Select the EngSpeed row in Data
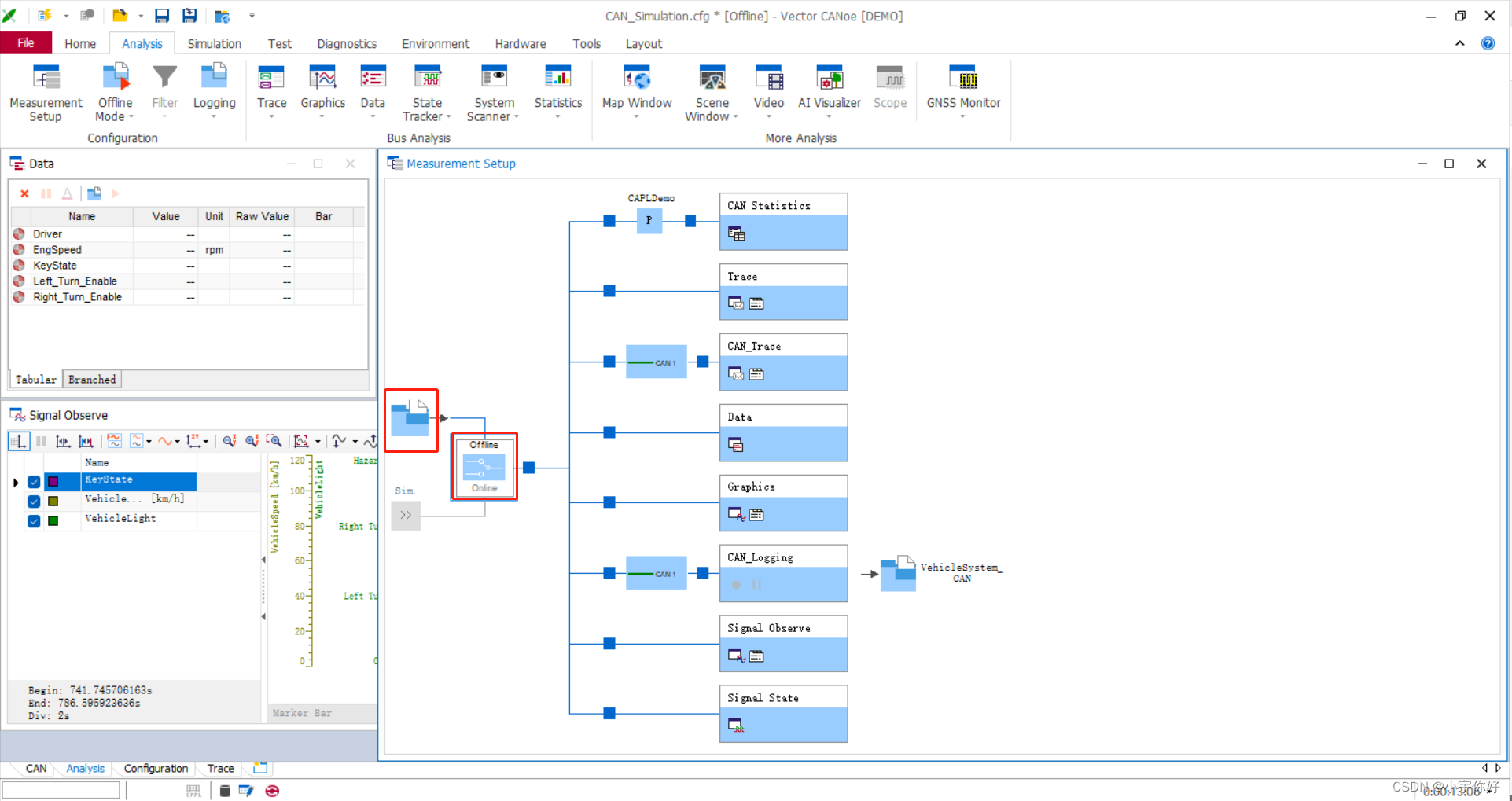Viewport: 1512px width, 801px height. coord(187,250)
